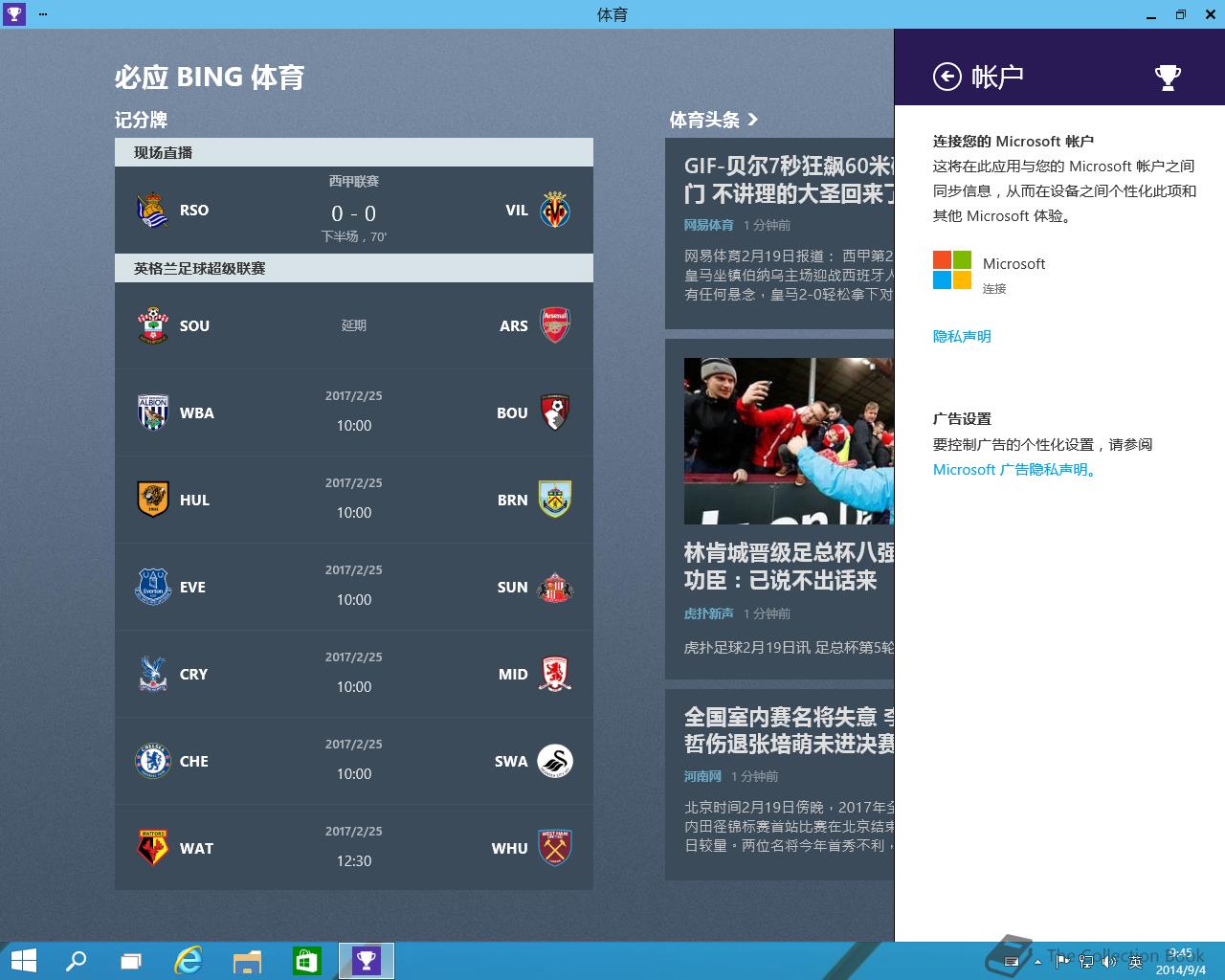Viewport: 1225px width, 980px height.
Task: Click the Real Sociedad (RSO) crest
Action: tap(153, 211)
